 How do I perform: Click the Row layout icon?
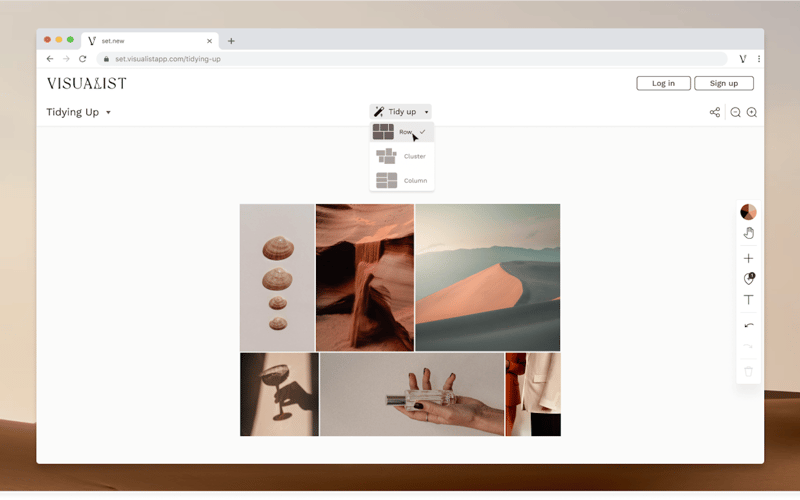[383, 132]
